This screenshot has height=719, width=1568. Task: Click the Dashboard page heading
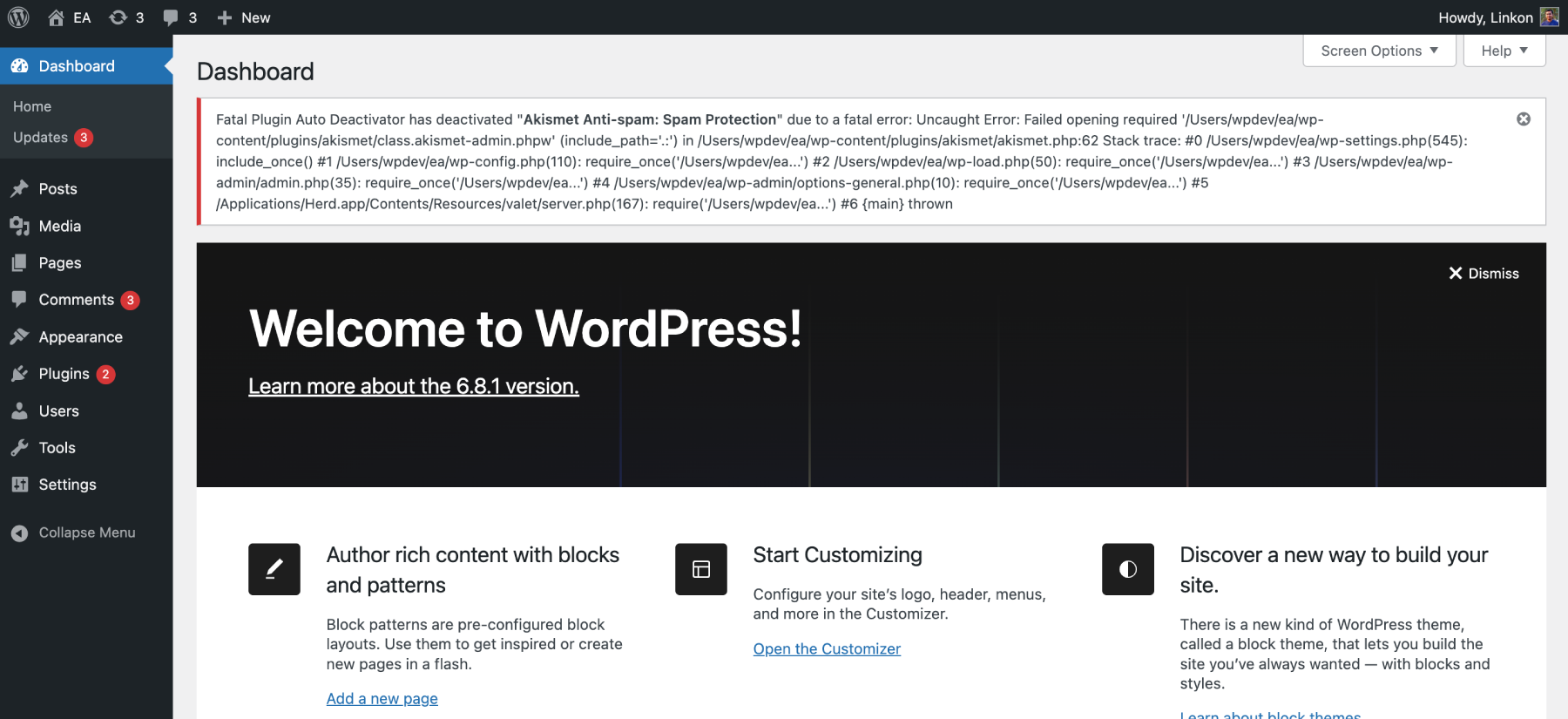255,71
